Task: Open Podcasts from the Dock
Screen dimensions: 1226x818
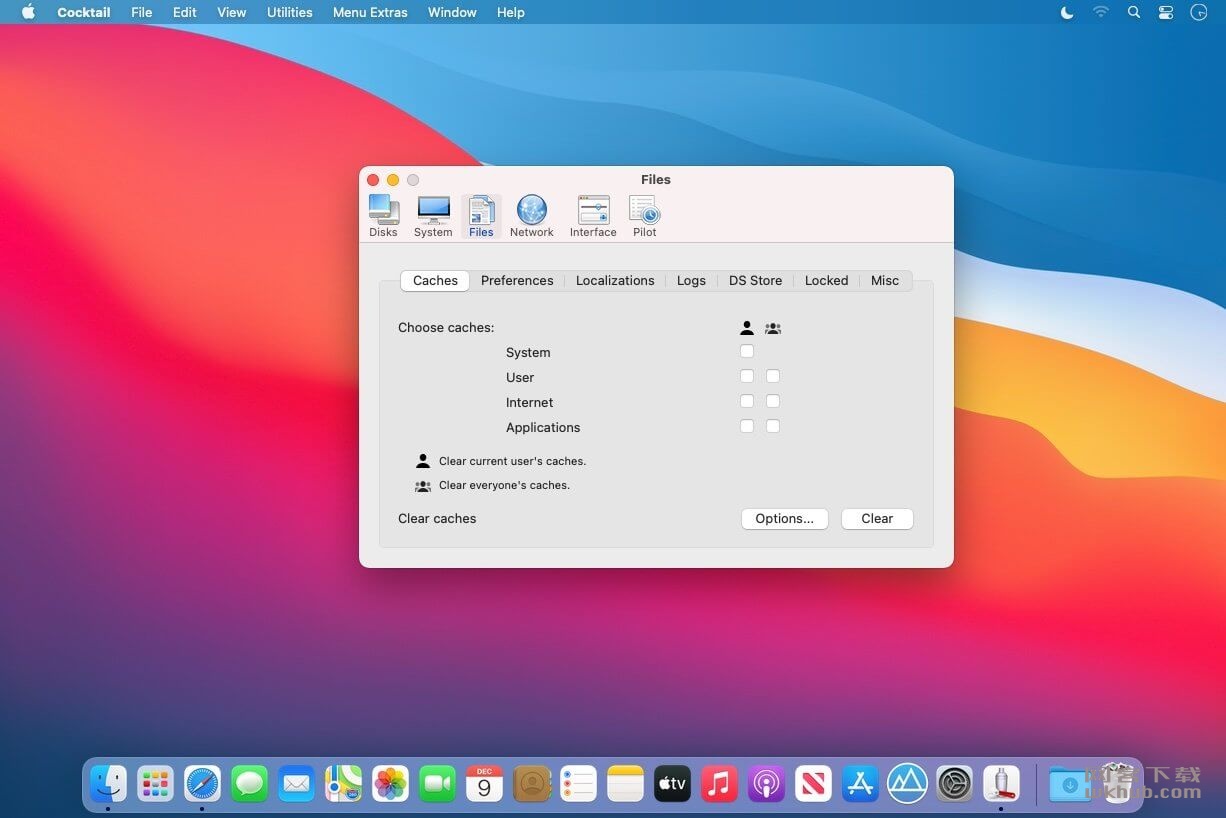Action: coord(767,784)
